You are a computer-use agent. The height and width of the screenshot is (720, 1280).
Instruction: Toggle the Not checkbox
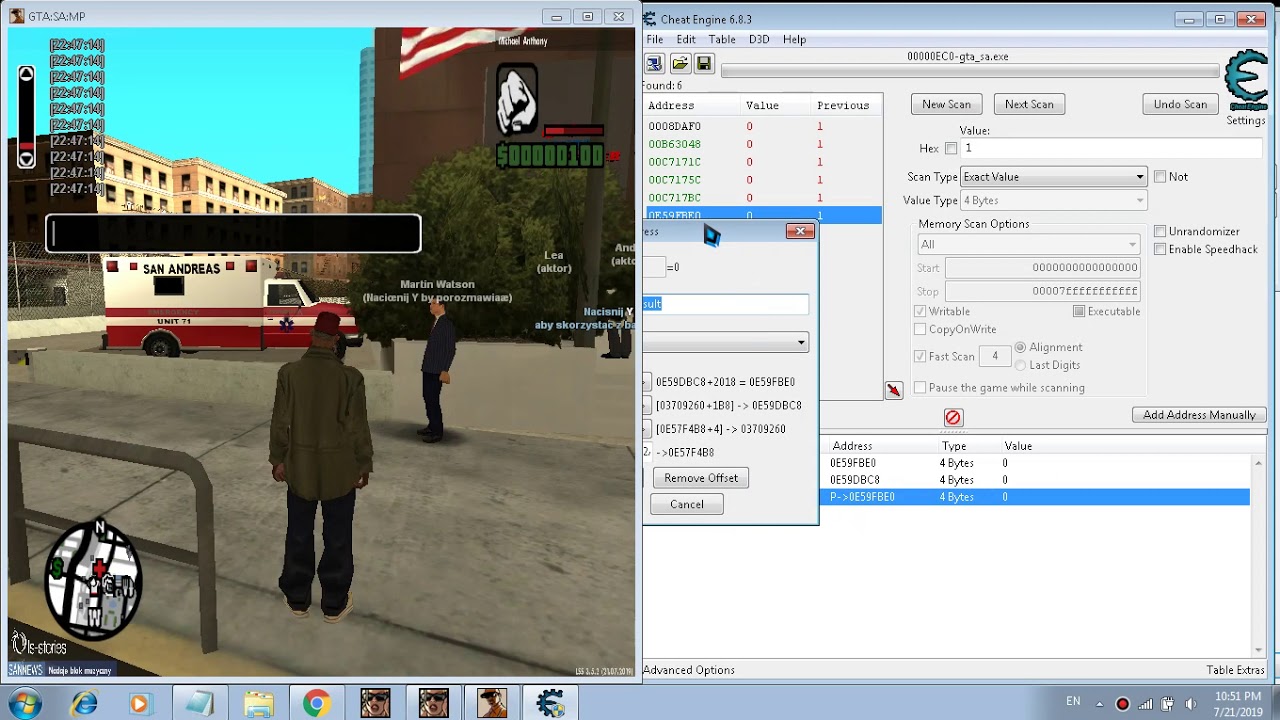click(1160, 176)
